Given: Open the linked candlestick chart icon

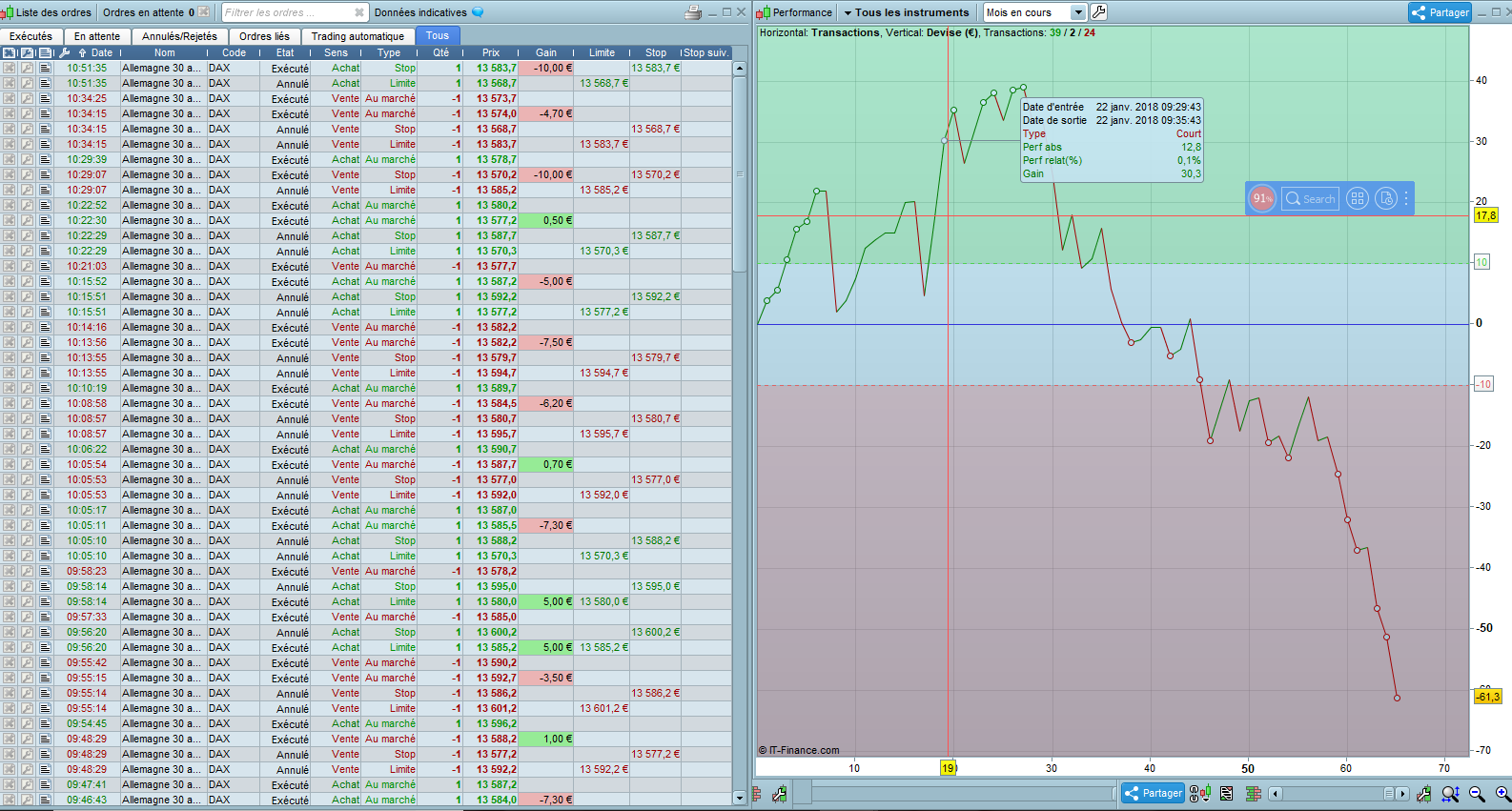Looking at the screenshot, I should point(1200,793).
